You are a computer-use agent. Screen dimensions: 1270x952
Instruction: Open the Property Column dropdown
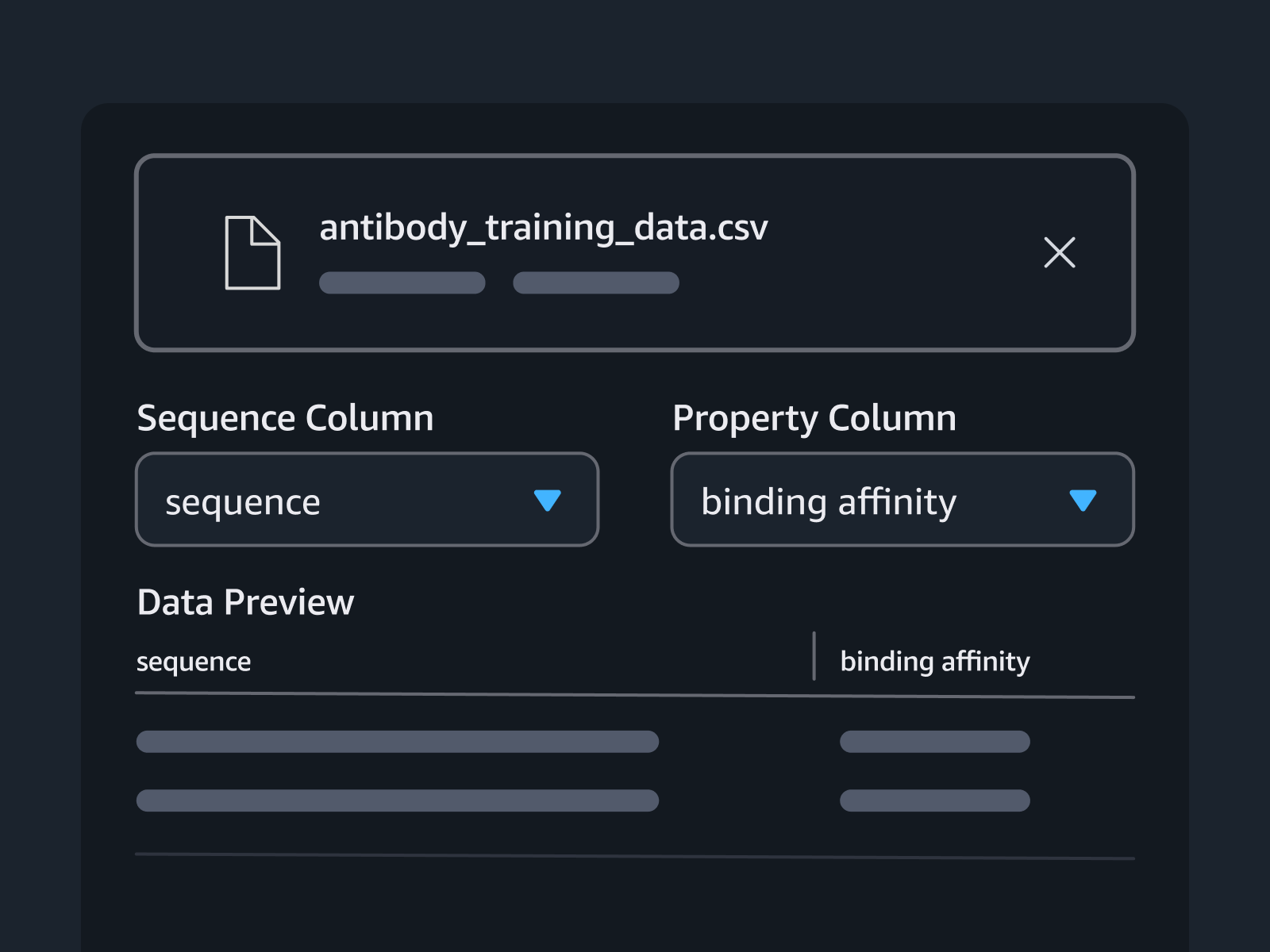coord(902,499)
